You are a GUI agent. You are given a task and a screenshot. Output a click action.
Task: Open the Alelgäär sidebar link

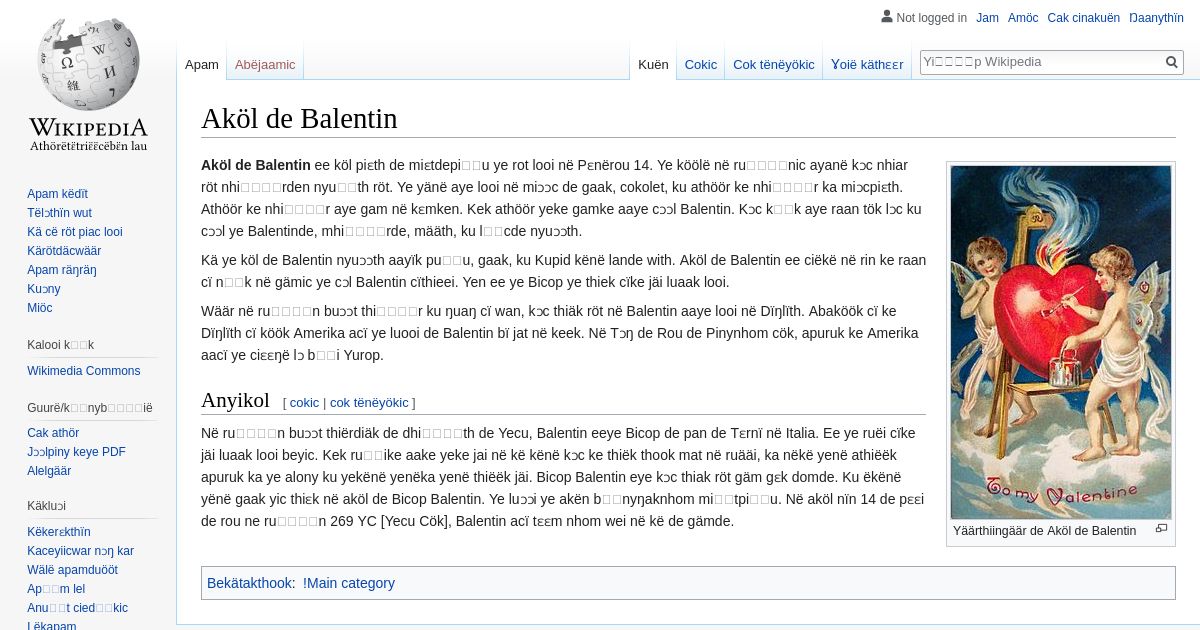[x=49, y=471]
